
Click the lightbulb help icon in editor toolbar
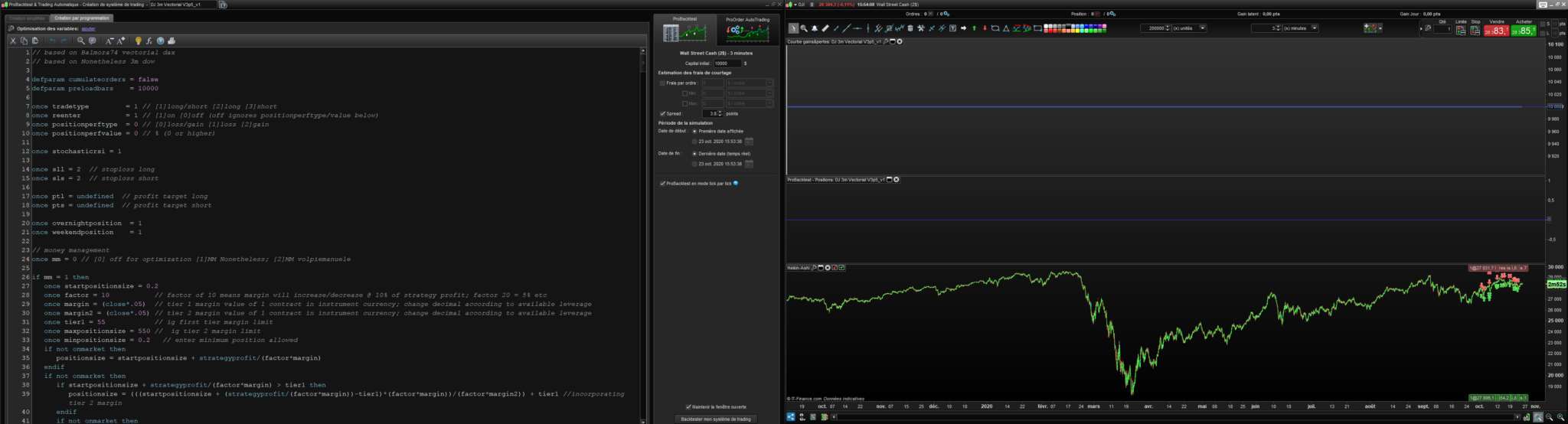click(x=139, y=41)
